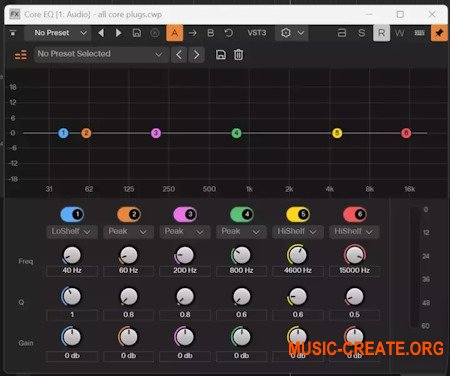Click green band 4 node on EQ graph

236,133
